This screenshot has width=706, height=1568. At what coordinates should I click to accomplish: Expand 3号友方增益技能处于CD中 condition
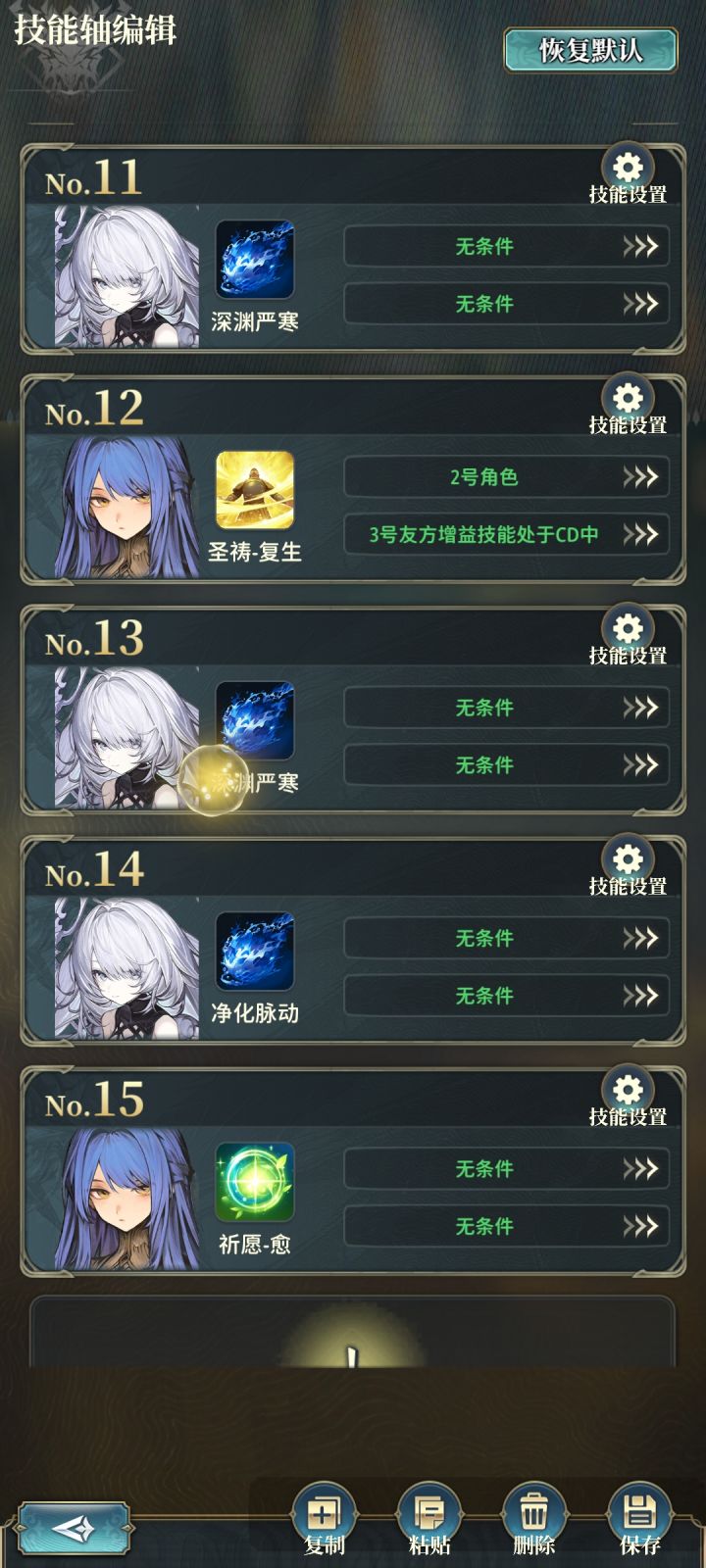click(x=507, y=534)
